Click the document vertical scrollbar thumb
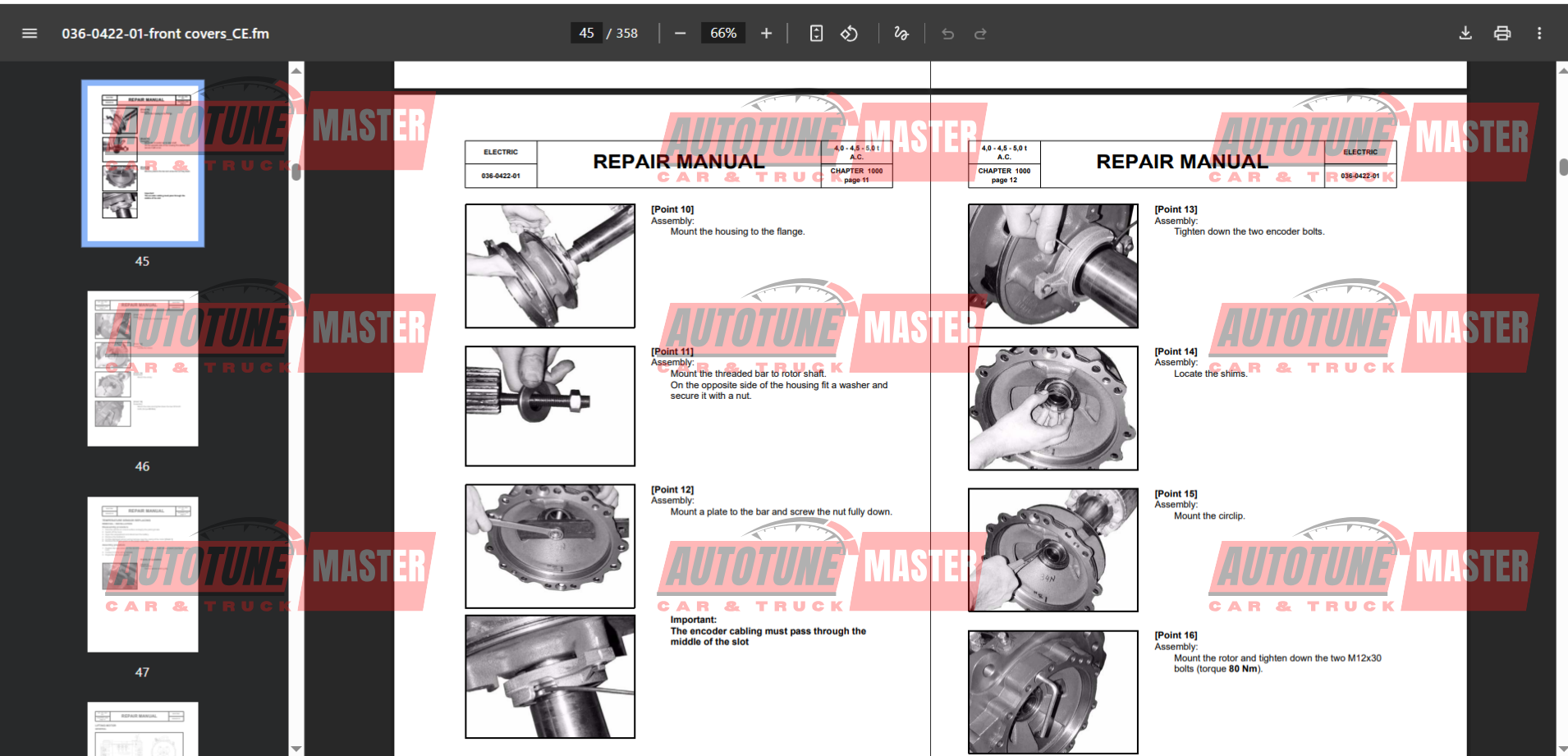This screenshot has height=756, width=1568. pos(1562,167)
